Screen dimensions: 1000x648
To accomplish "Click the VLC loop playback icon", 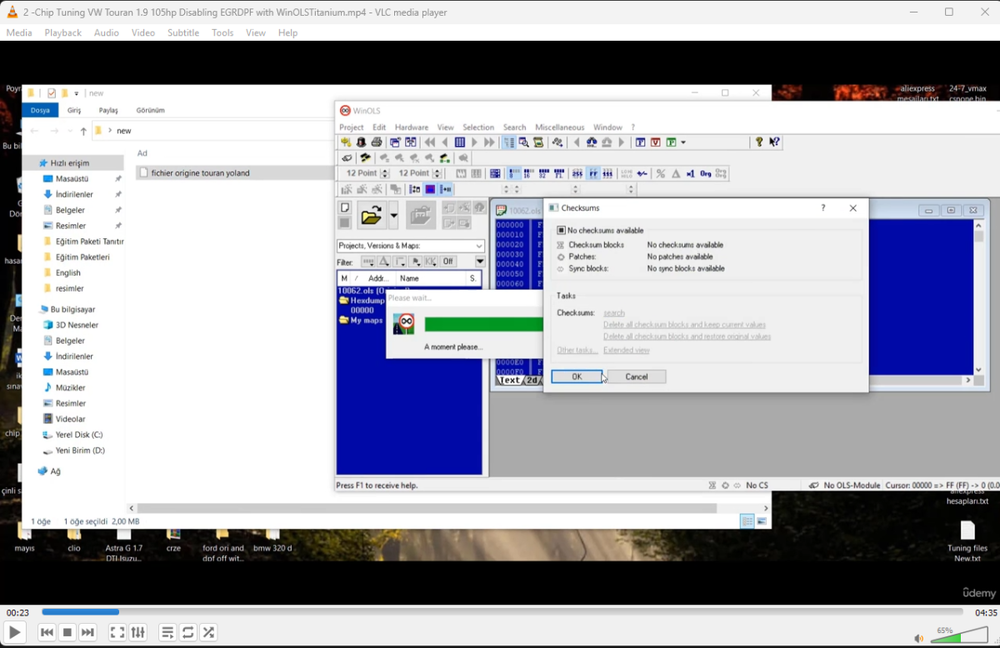I will click(188, 632).
